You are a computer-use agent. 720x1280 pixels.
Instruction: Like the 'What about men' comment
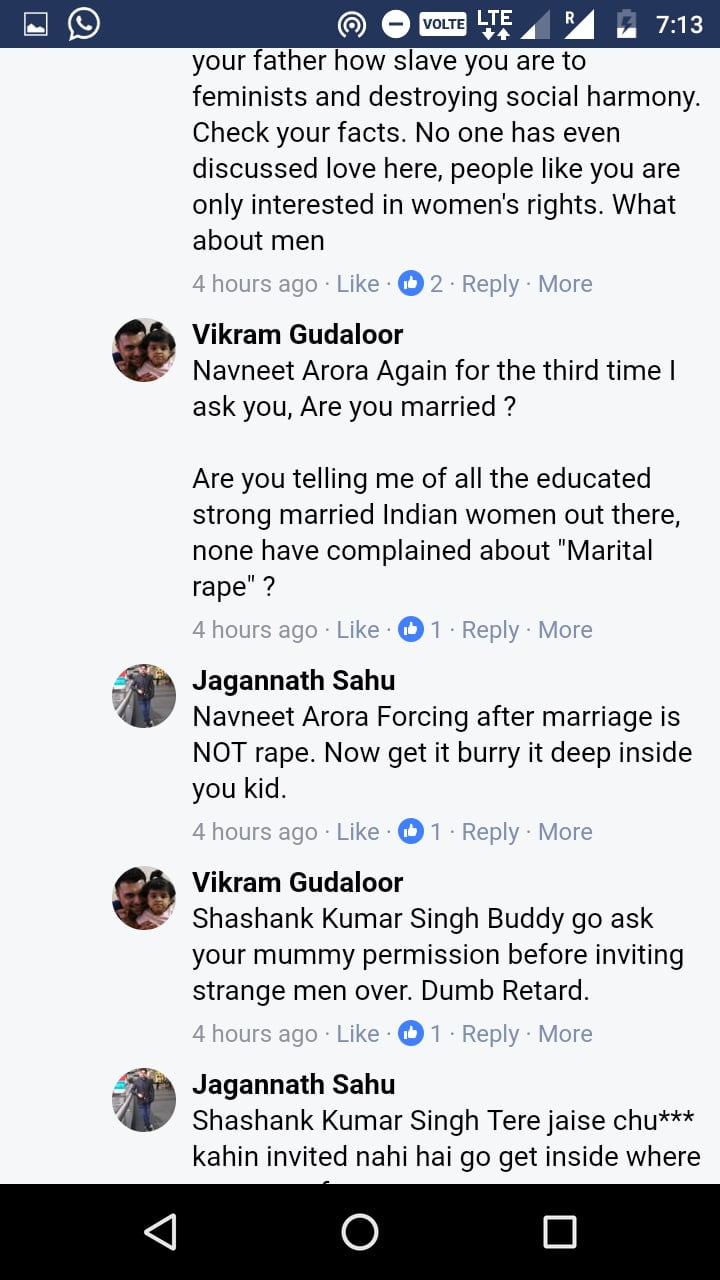coord(357,284)
